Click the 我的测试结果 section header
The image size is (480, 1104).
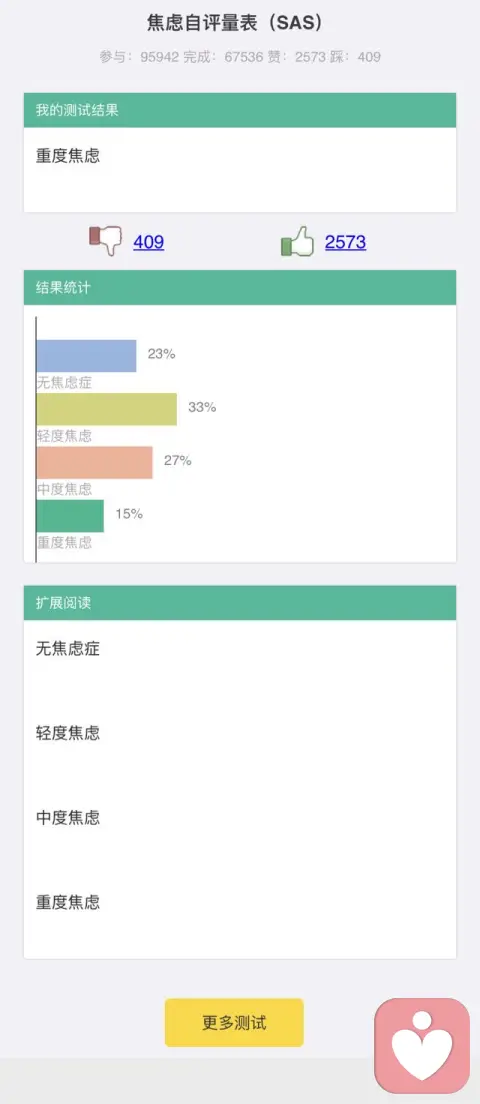[240, 110]
